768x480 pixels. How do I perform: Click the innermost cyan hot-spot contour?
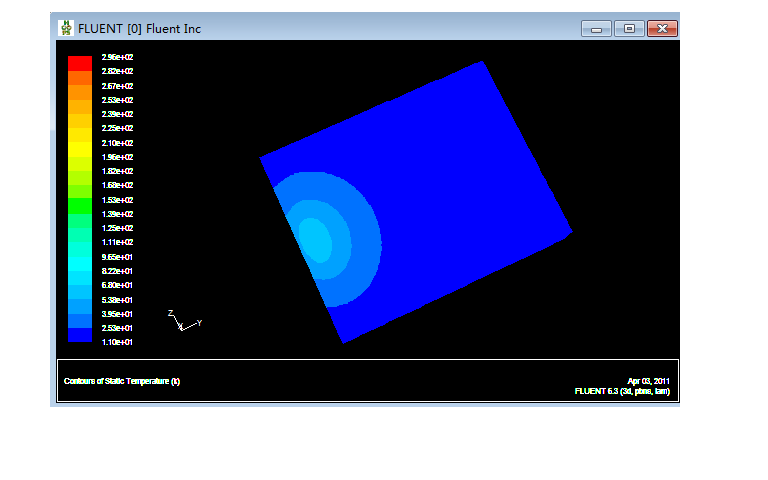tap(315, 239)
